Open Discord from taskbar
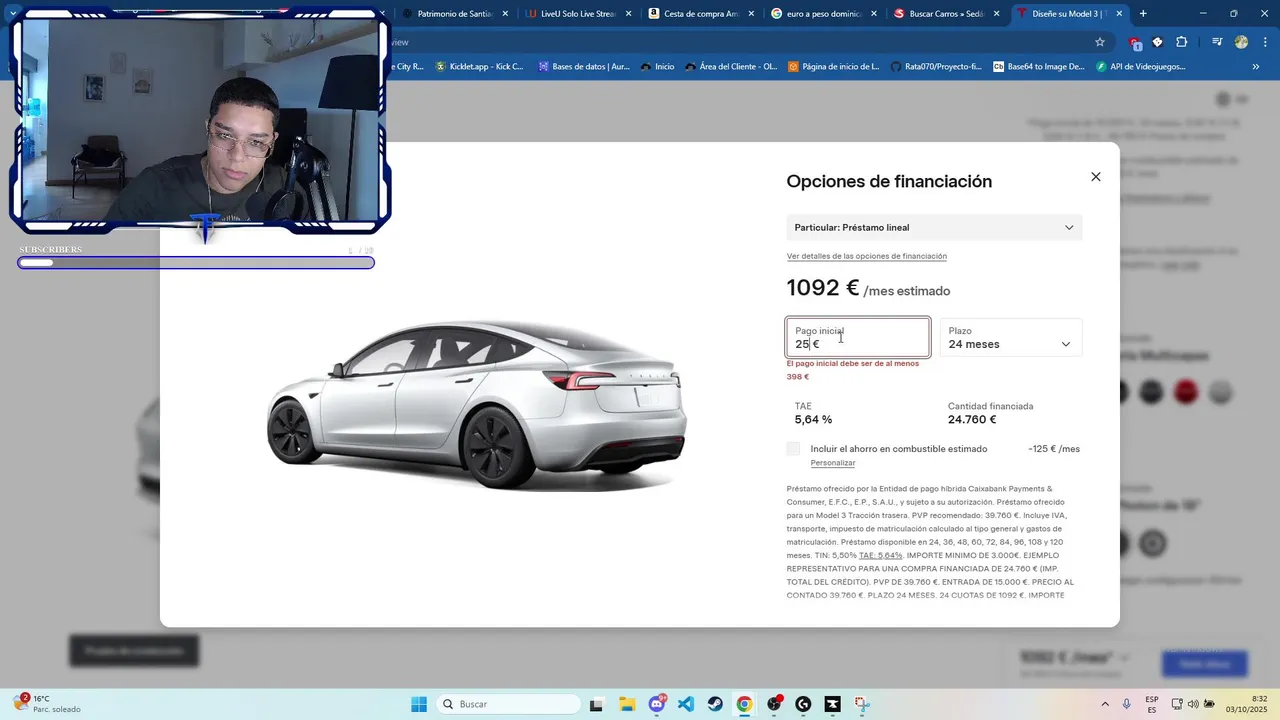This screenshot has height=720, width=1280. coord(657,704)
